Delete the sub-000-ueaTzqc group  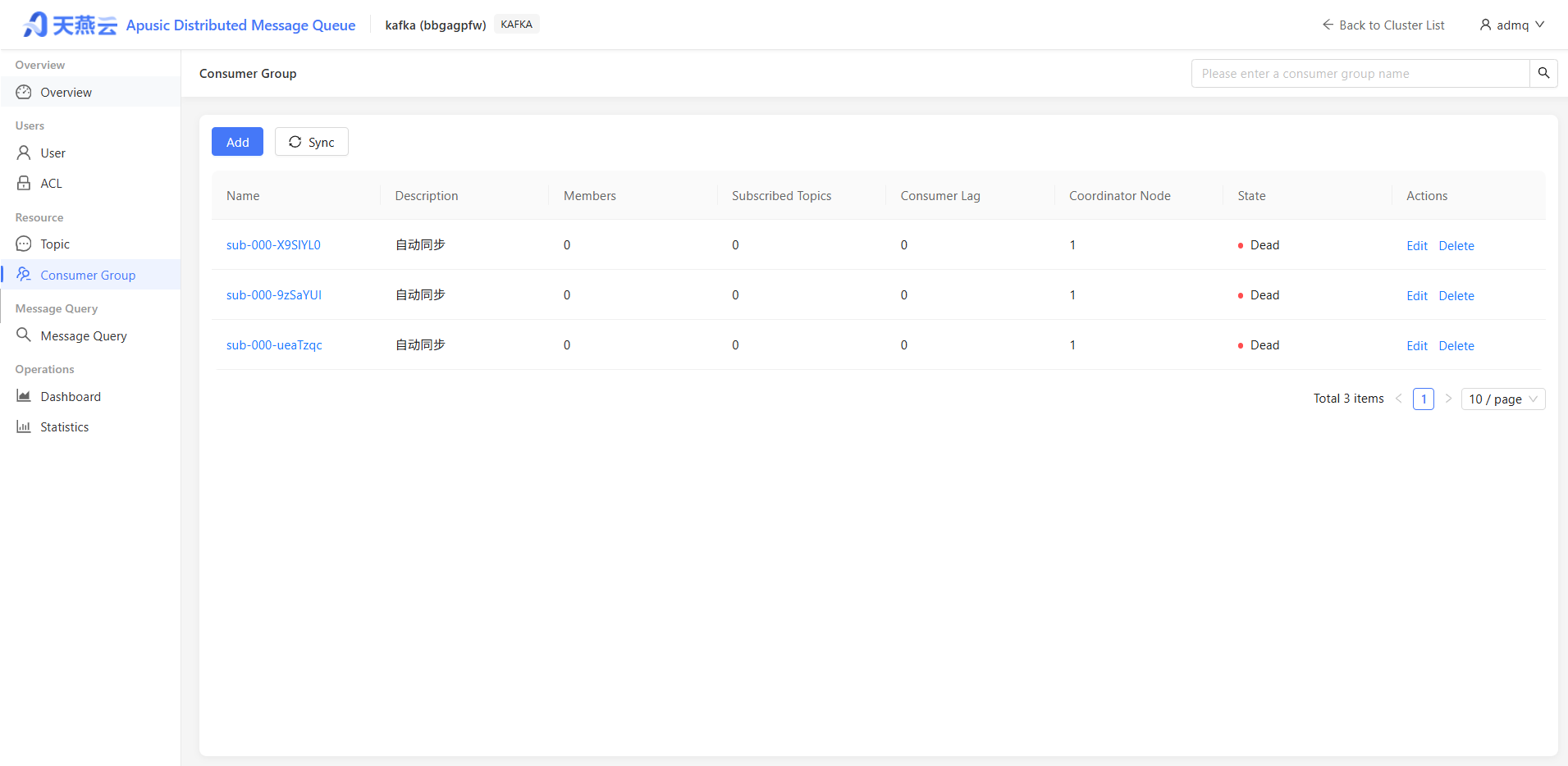coord(1456,345)
